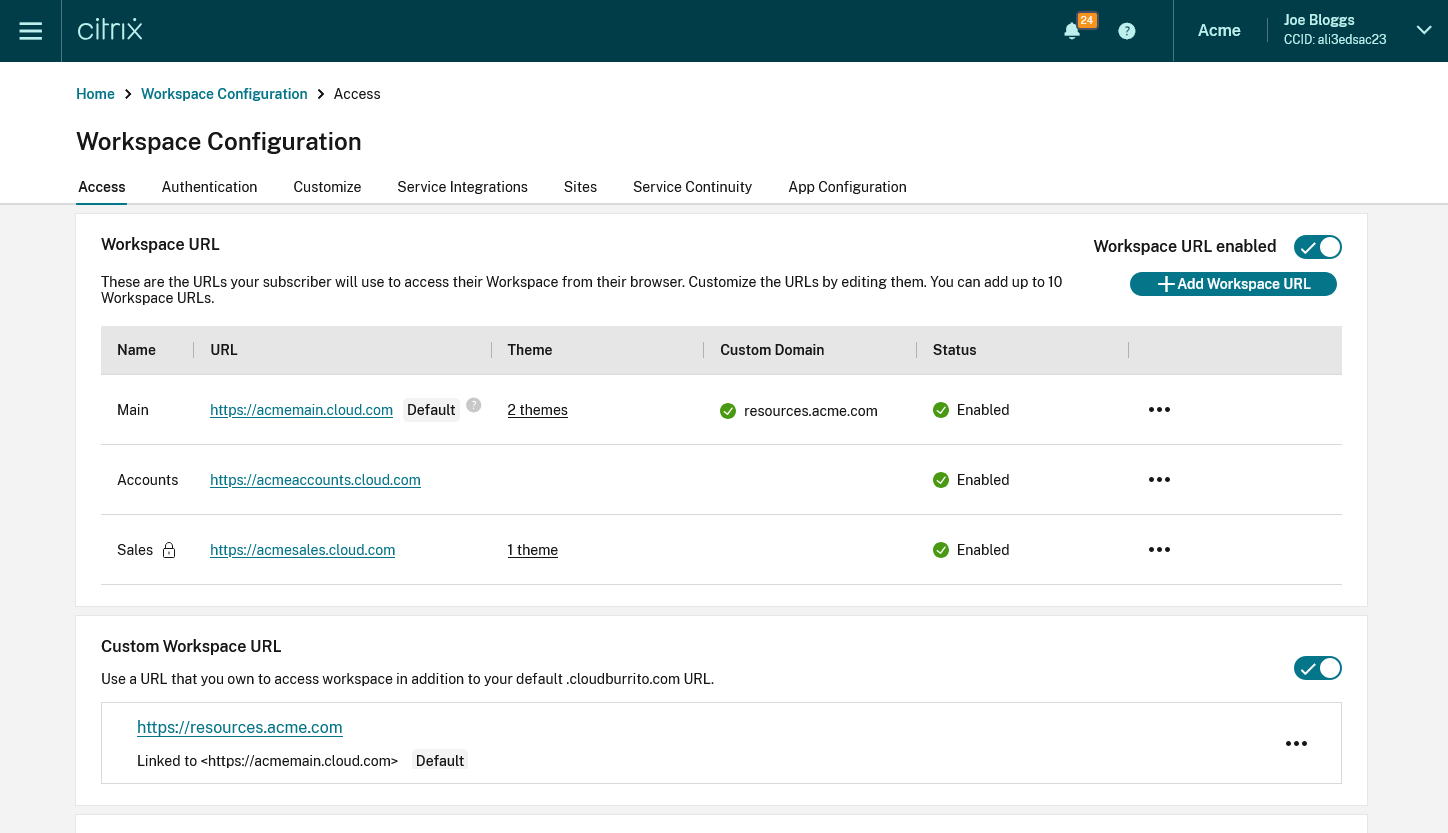The width and height of the screenshot is (1448, 833).
Task: Open more options for resources.acme.com custom URL
Action: tap(1296, 744)
